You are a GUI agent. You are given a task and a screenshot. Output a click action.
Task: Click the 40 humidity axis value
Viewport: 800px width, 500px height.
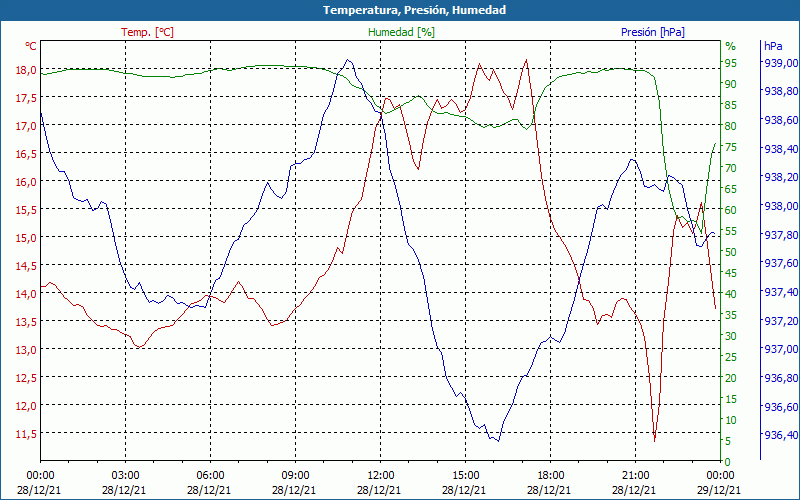pyautogui.click(x=731, y=294)
